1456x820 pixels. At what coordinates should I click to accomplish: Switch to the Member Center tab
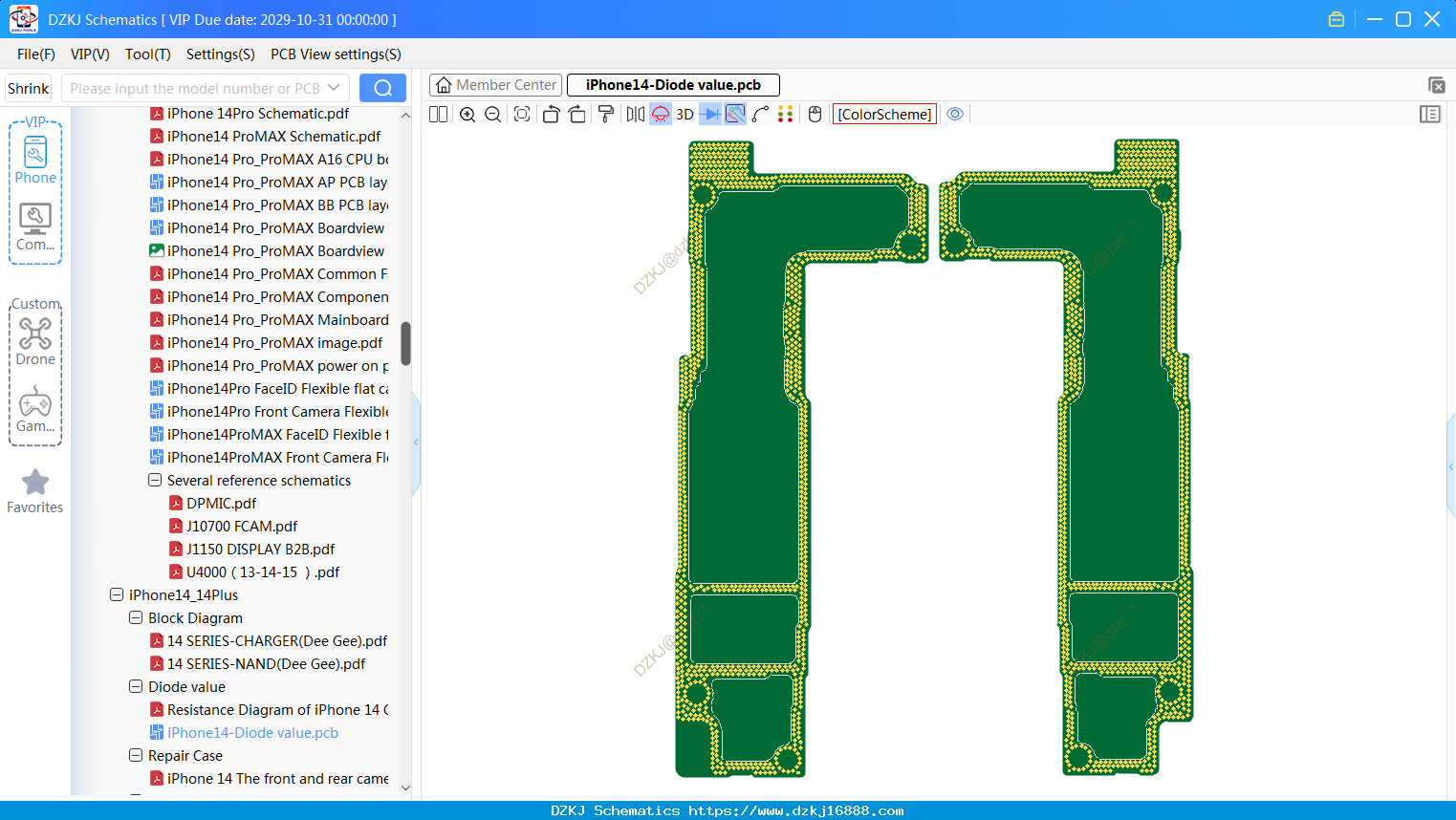click(496, 85)
